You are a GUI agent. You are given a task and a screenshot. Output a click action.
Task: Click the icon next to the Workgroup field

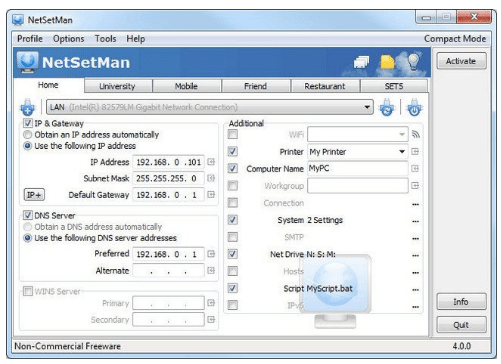[x=415, y=186]
